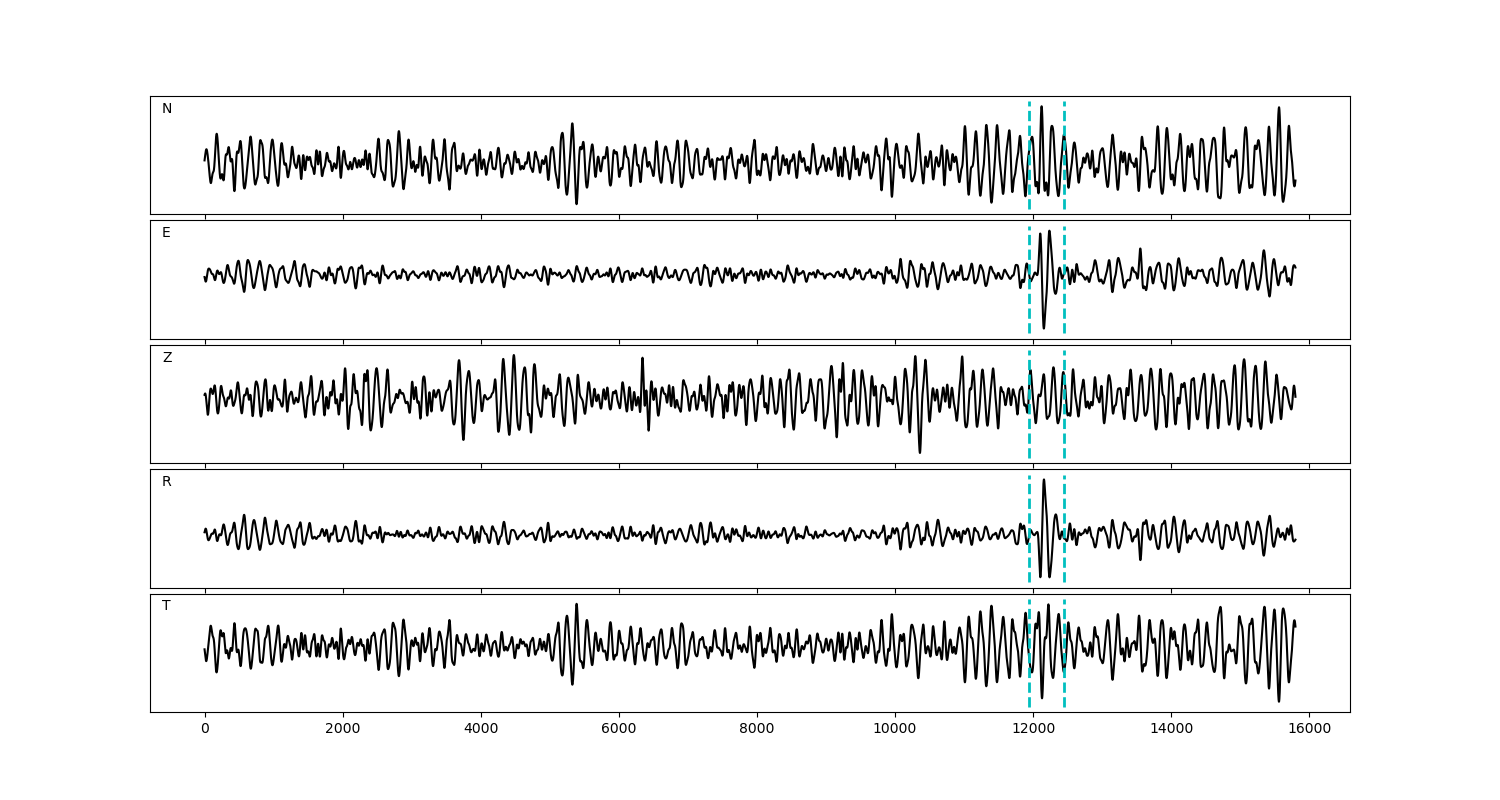Click the N component label in top panel

click(167, 109)
